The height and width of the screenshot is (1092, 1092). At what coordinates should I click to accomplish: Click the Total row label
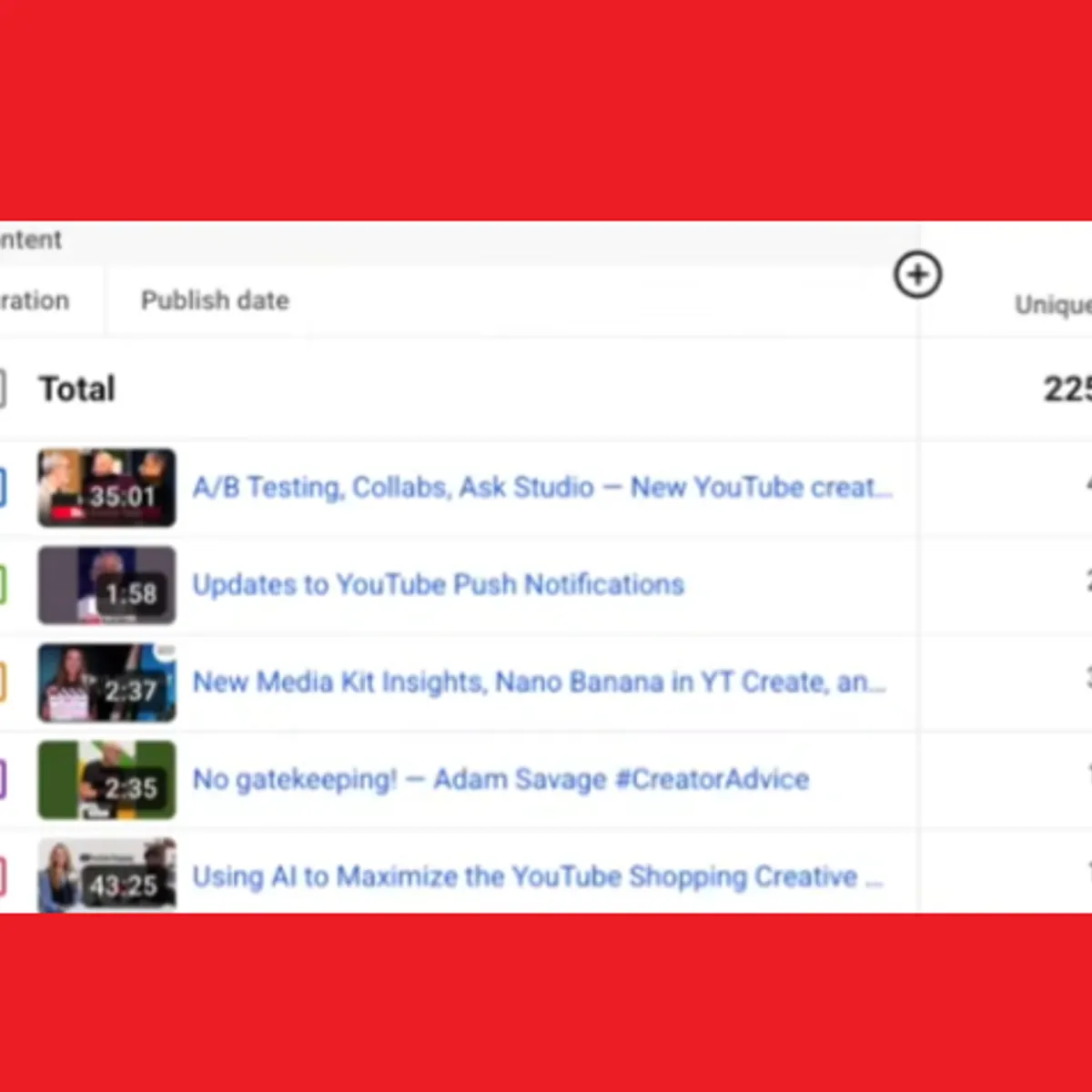coord(77,389)
